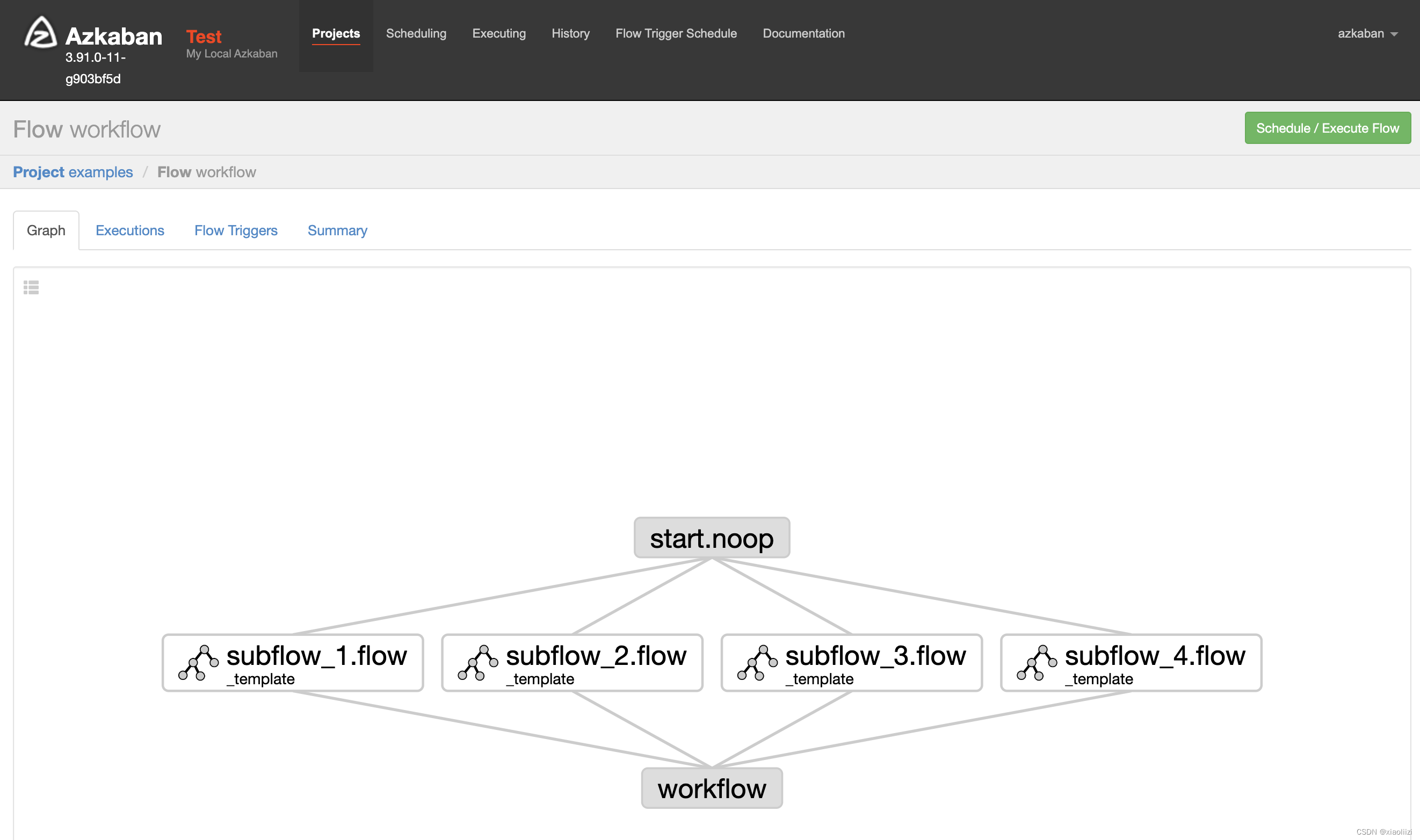The image size is (1420, 840).
Task: Click the workflow node icon
Action: 709,789
